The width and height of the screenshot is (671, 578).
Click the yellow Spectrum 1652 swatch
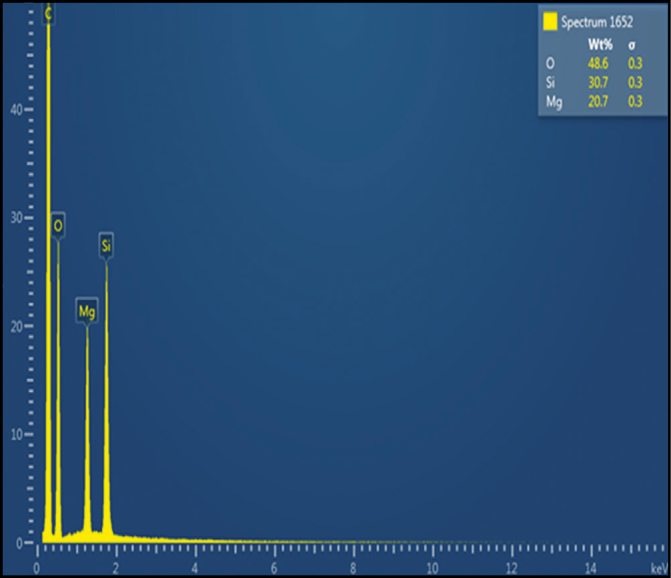pos(550,21)
